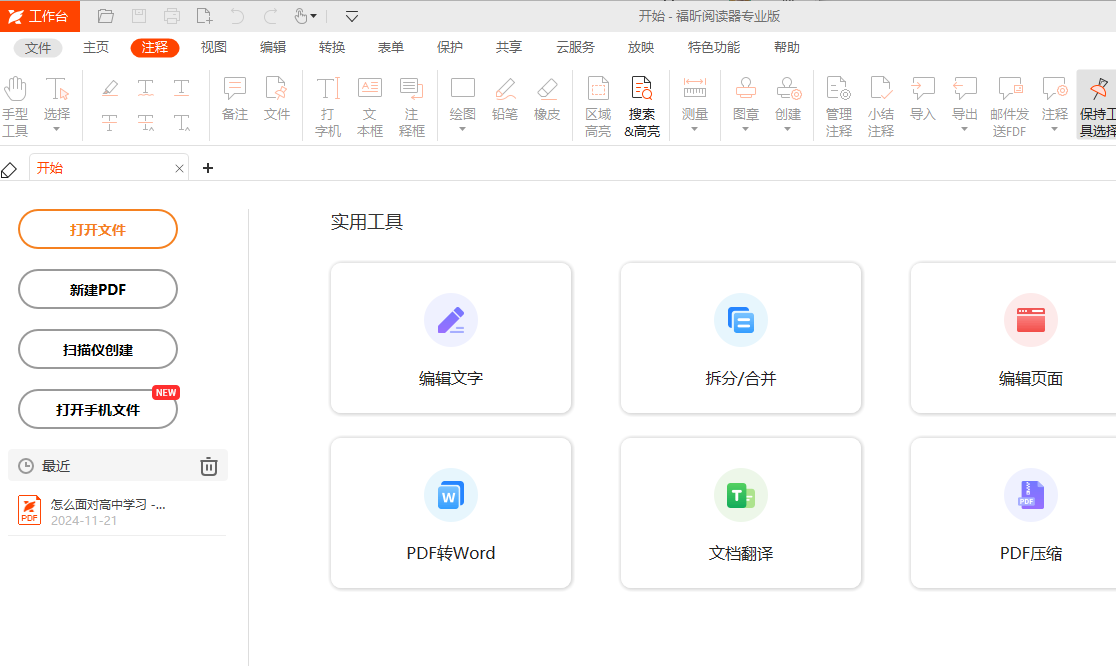Viewport: 1116px width, 666px height.
Task: Open the 编辑页面 edit pages tool
Action: [x=1030, y=338]
